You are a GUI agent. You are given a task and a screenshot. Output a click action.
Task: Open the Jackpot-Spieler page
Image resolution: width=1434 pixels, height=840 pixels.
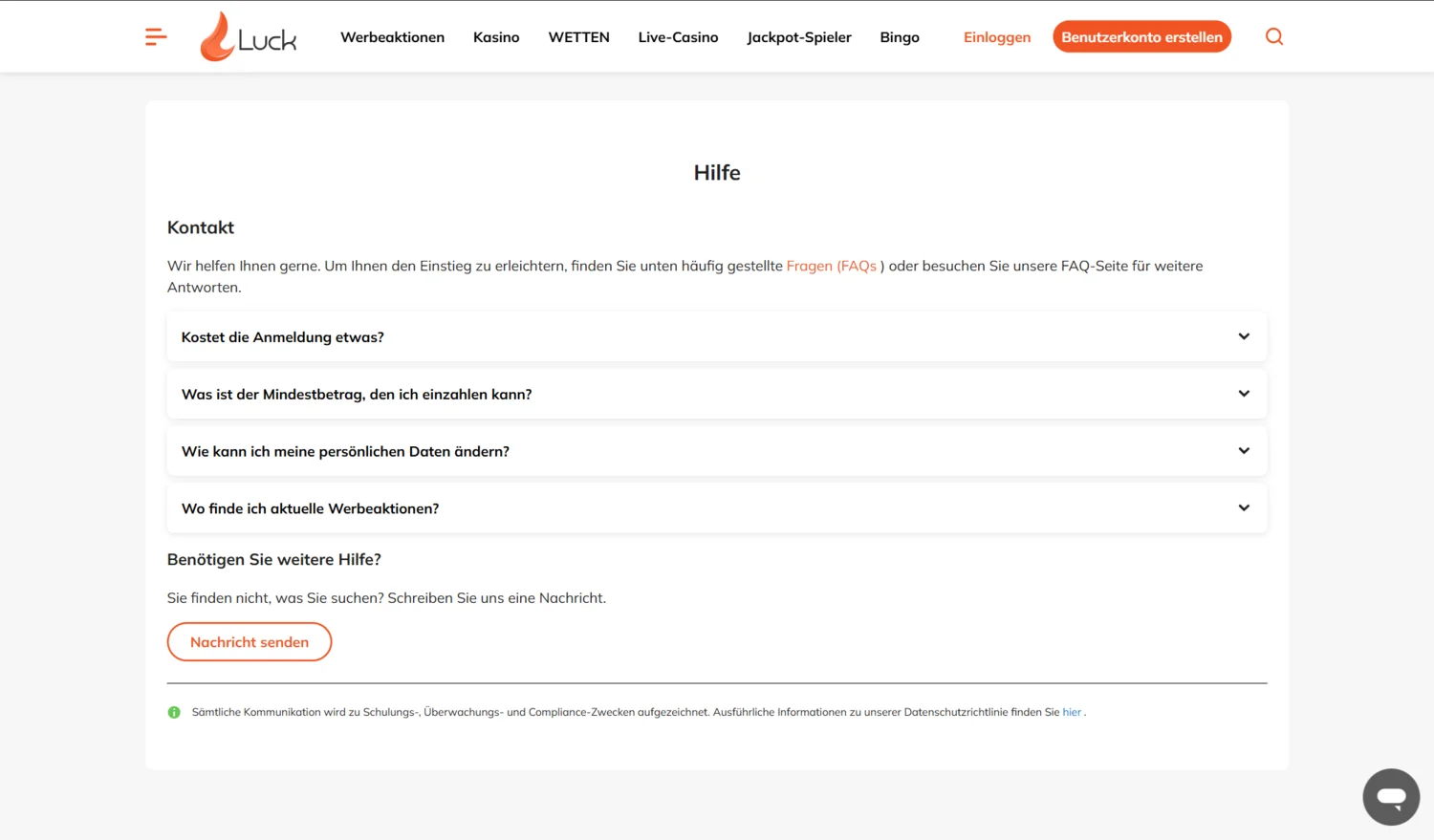[x=798, y=37]
